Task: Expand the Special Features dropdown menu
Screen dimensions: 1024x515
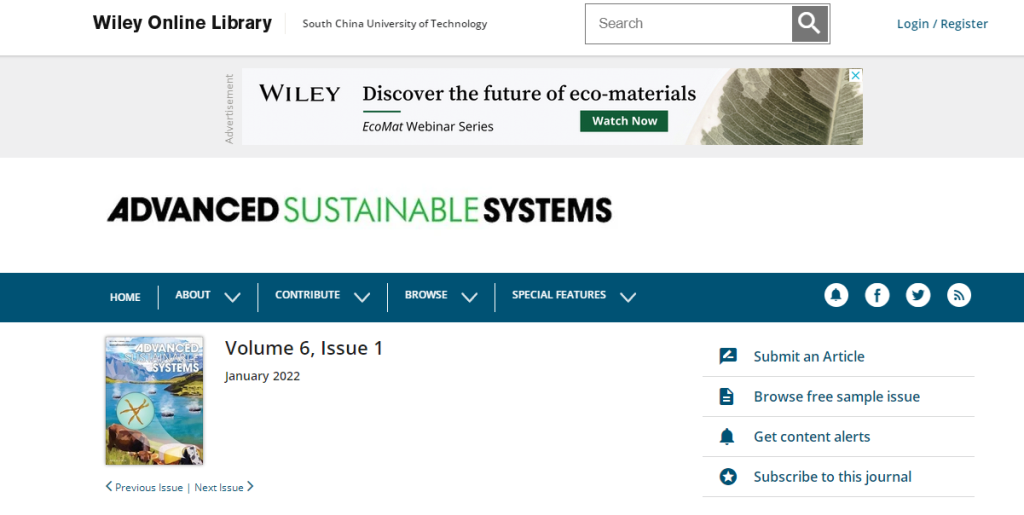Action: [573, 296]
